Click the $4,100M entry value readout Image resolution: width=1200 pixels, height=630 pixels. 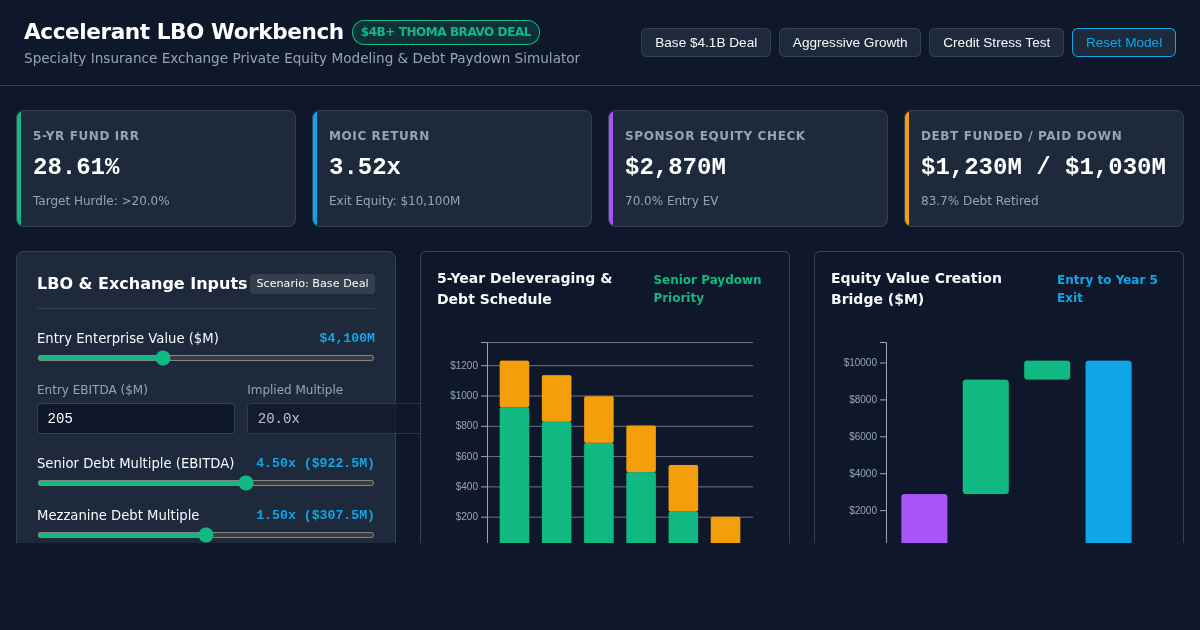(x=347, y=338)
